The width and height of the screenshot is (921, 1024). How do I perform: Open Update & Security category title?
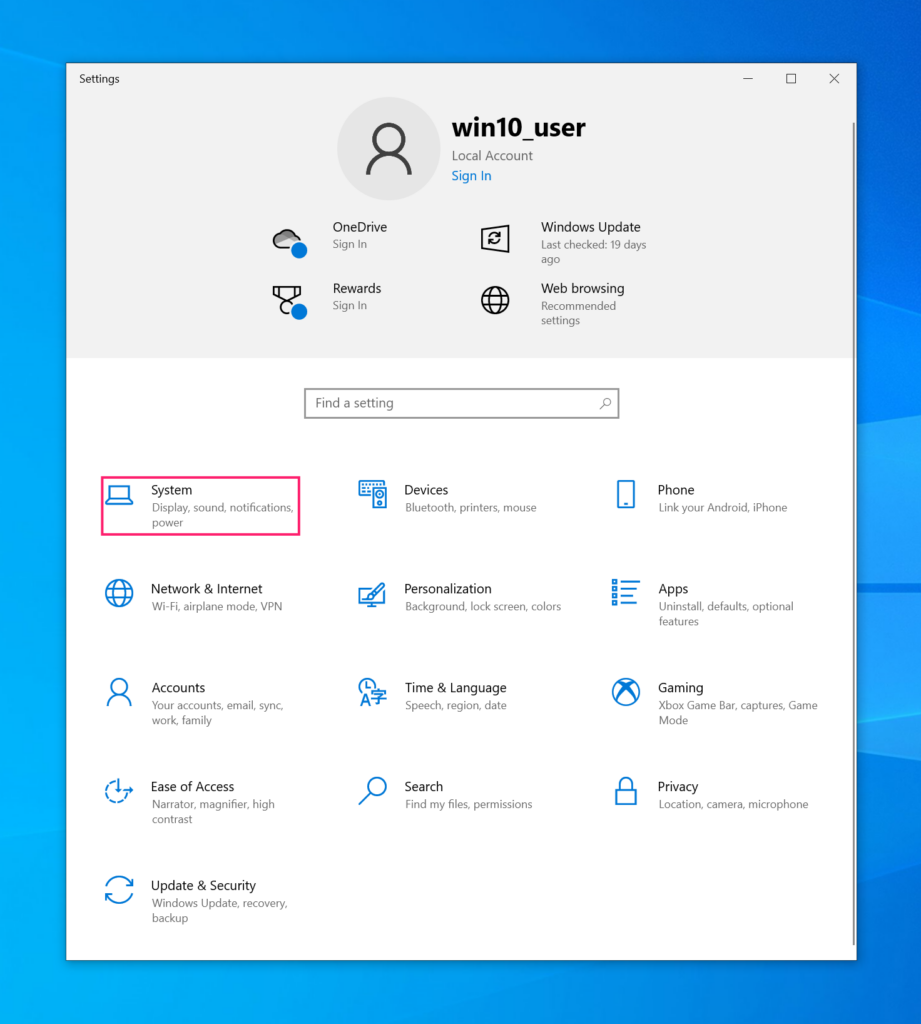[x=203, y=886]
